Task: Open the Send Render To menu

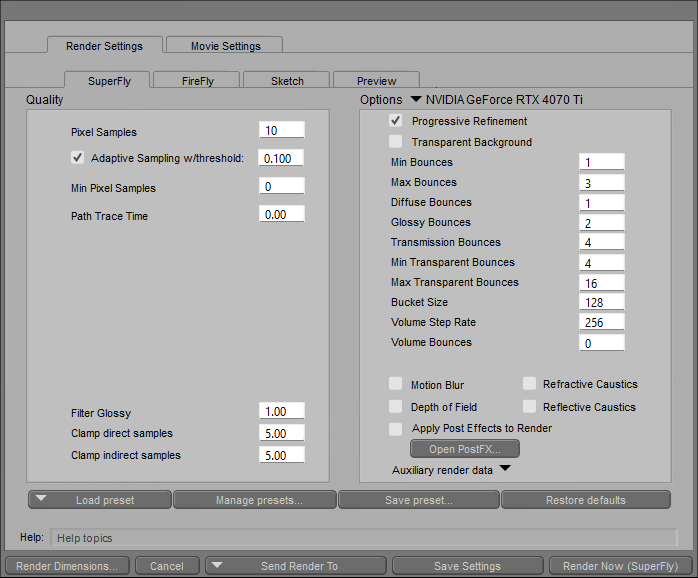Action: pyautogui.click(x=297, y=566)
